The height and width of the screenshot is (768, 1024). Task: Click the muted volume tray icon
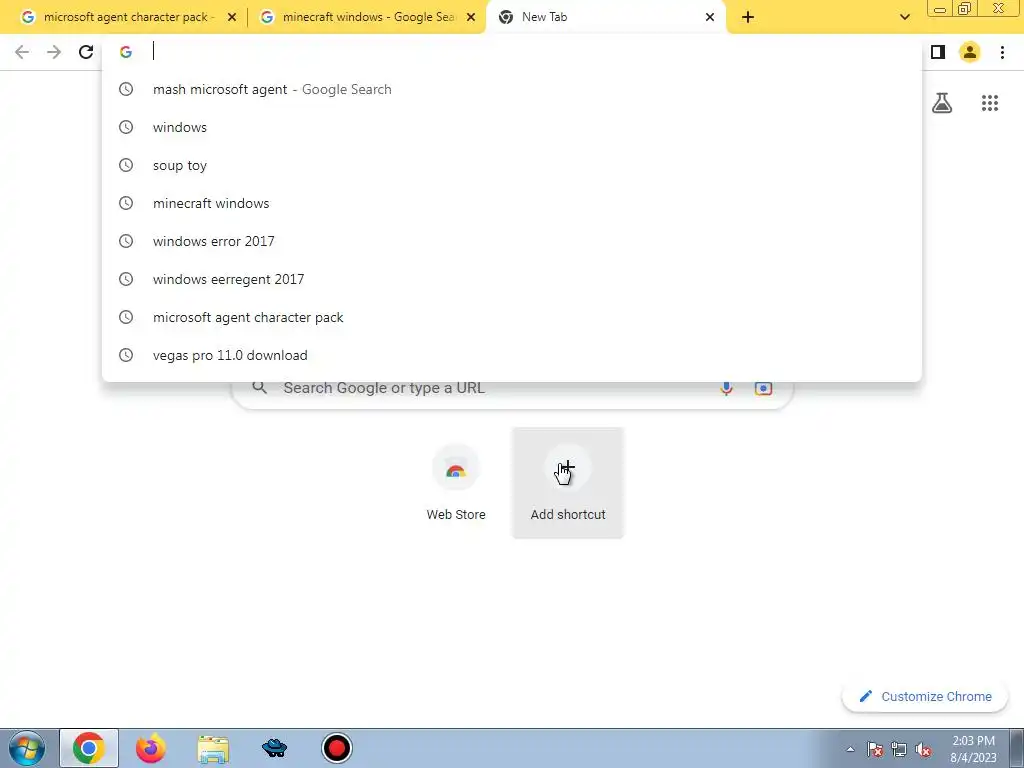tap(923, 749)
